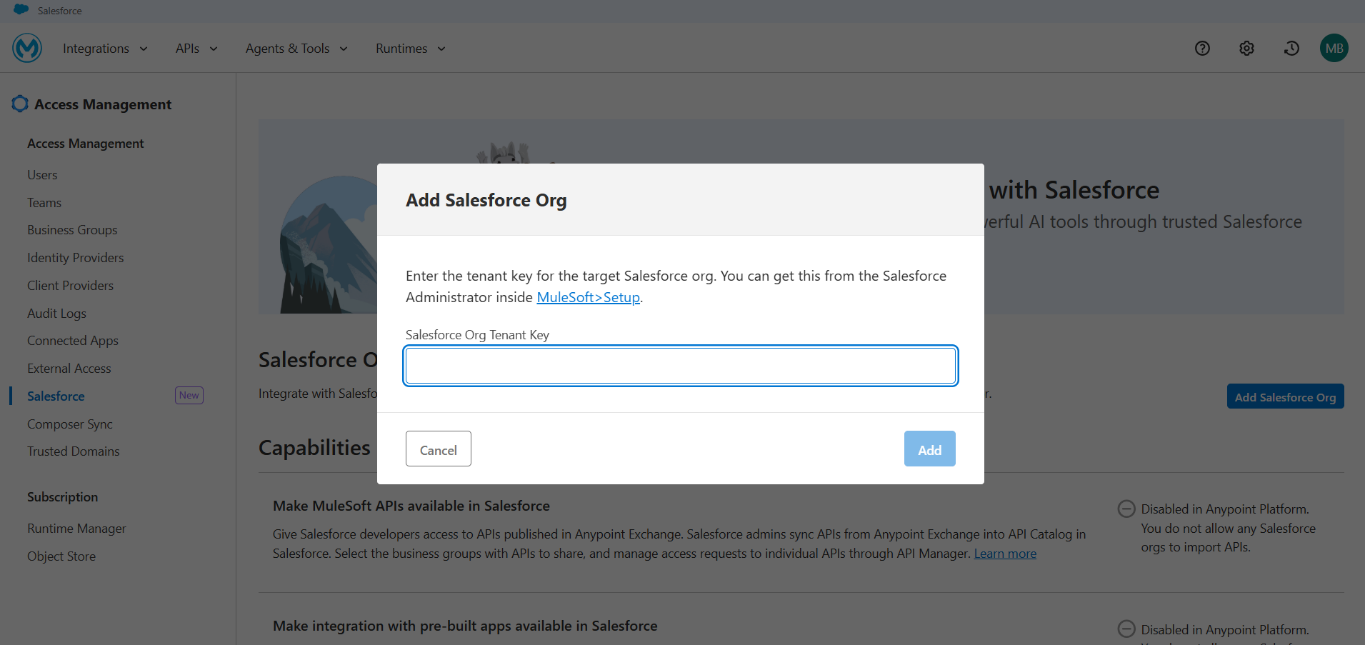This screenshot has height=645, width=1365.
Task: Open the Runtimes dropdown menu
Action: click(x=410, y=48)
